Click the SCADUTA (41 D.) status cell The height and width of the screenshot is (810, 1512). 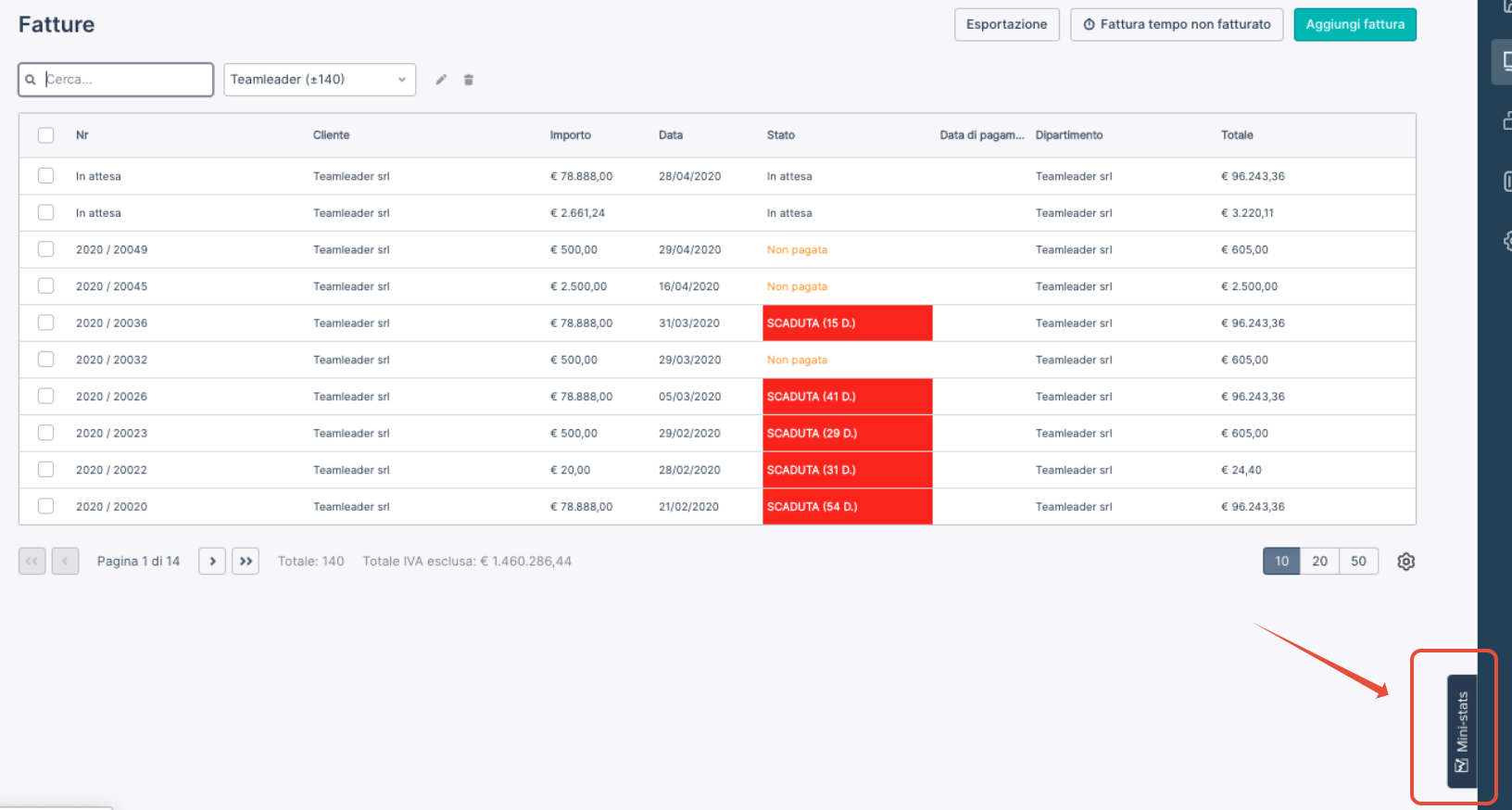point(848,397)
